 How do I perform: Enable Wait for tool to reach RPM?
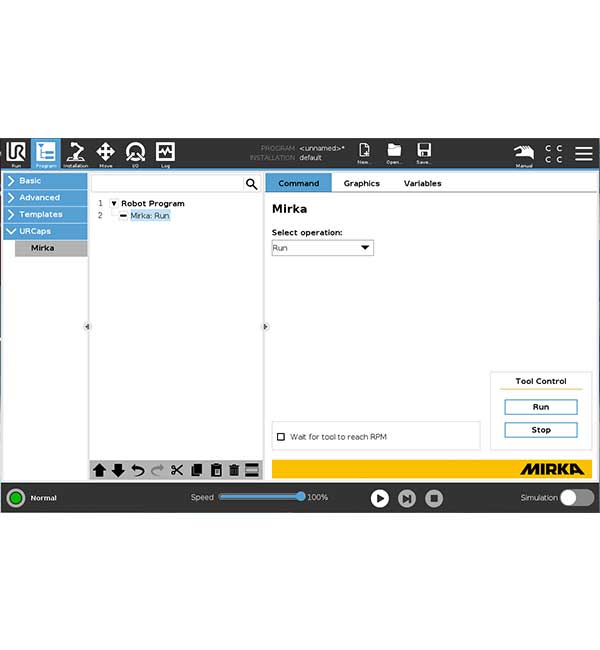(281, 437)
